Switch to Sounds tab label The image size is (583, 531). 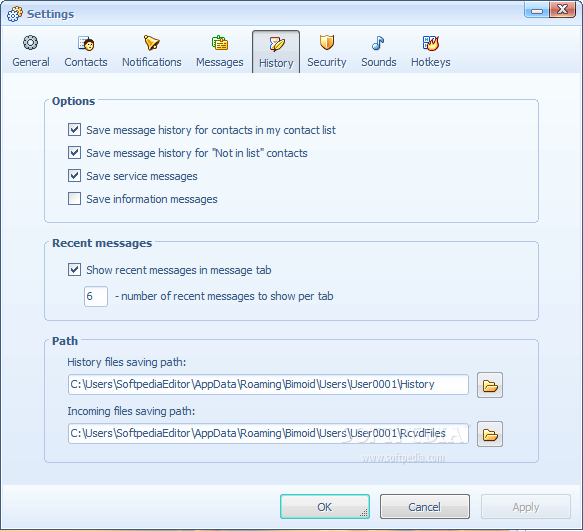point(379,62)
